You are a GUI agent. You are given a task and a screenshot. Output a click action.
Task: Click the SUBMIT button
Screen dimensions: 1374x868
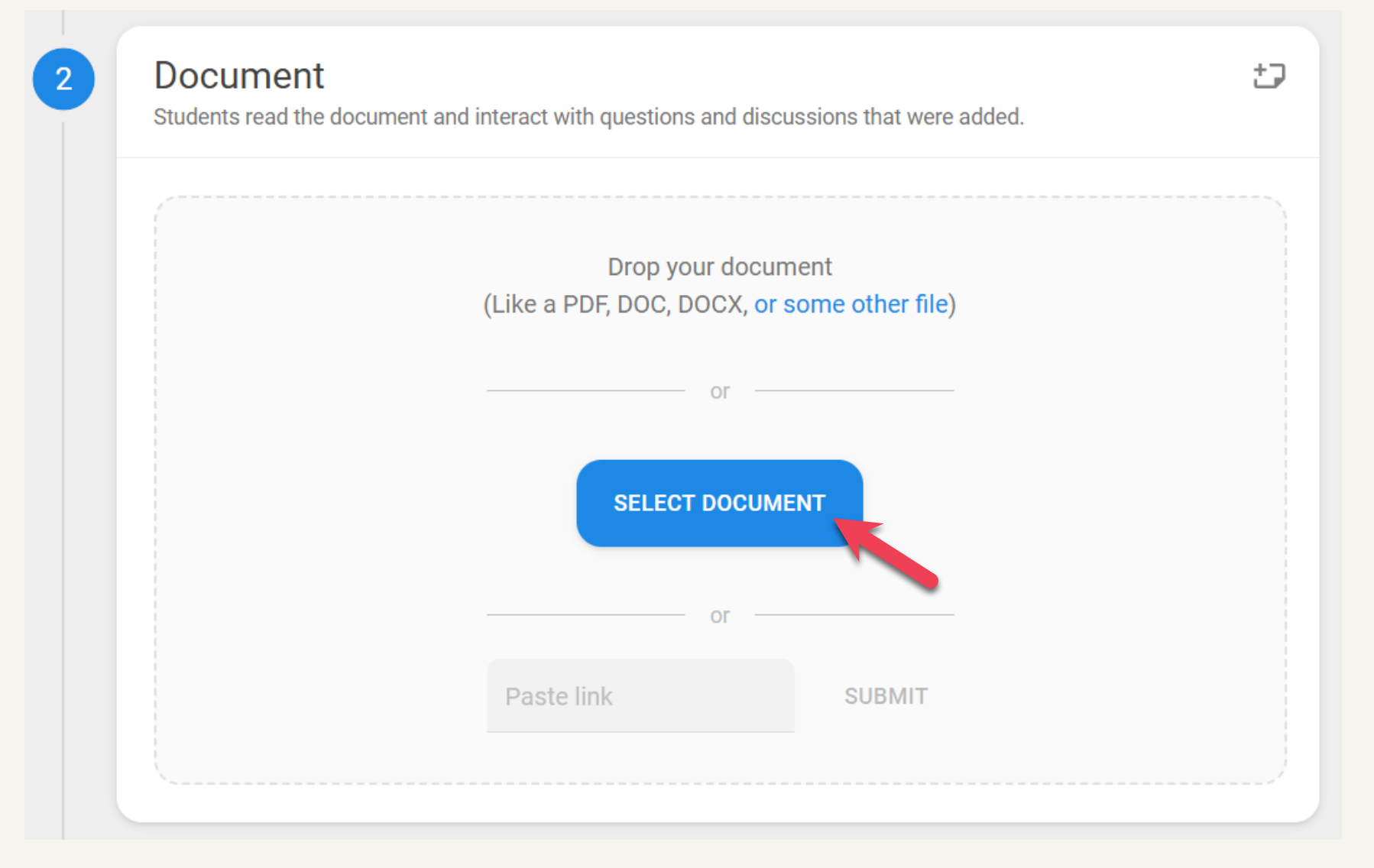pyautogui.click(x=886, y=696)
